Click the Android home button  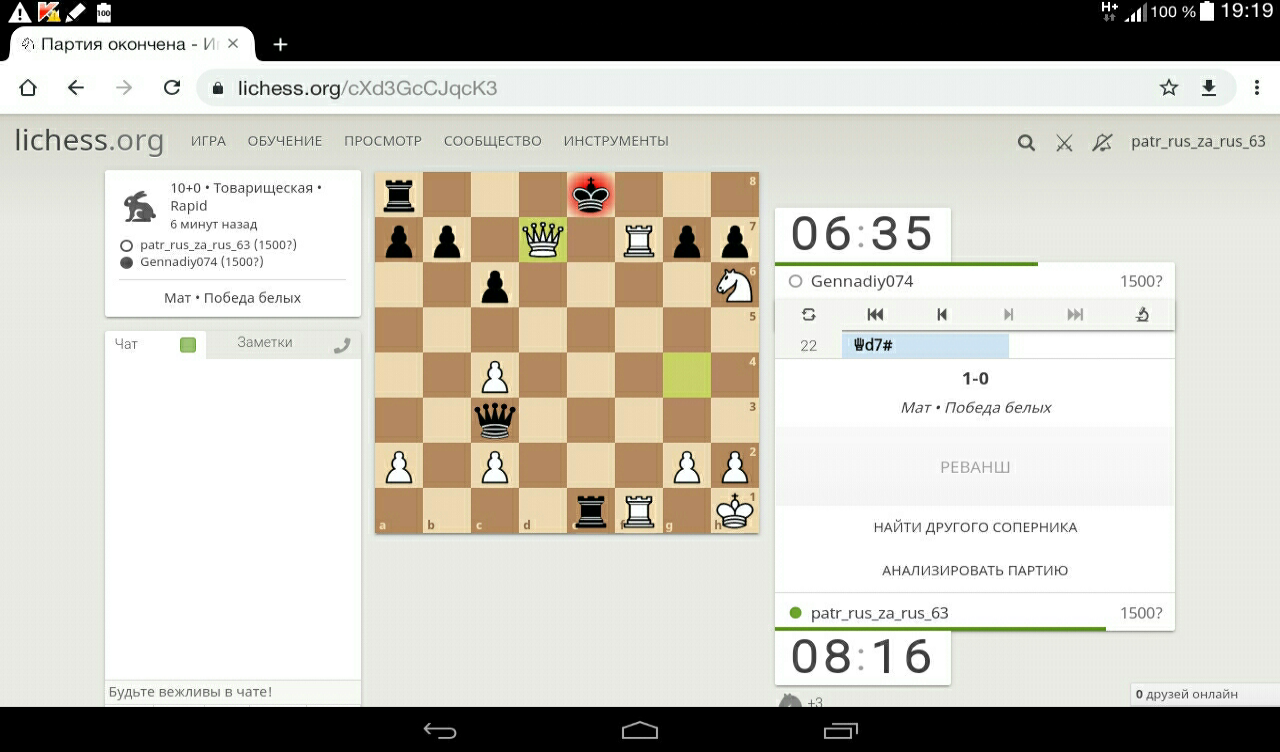[x=640, y=730]
